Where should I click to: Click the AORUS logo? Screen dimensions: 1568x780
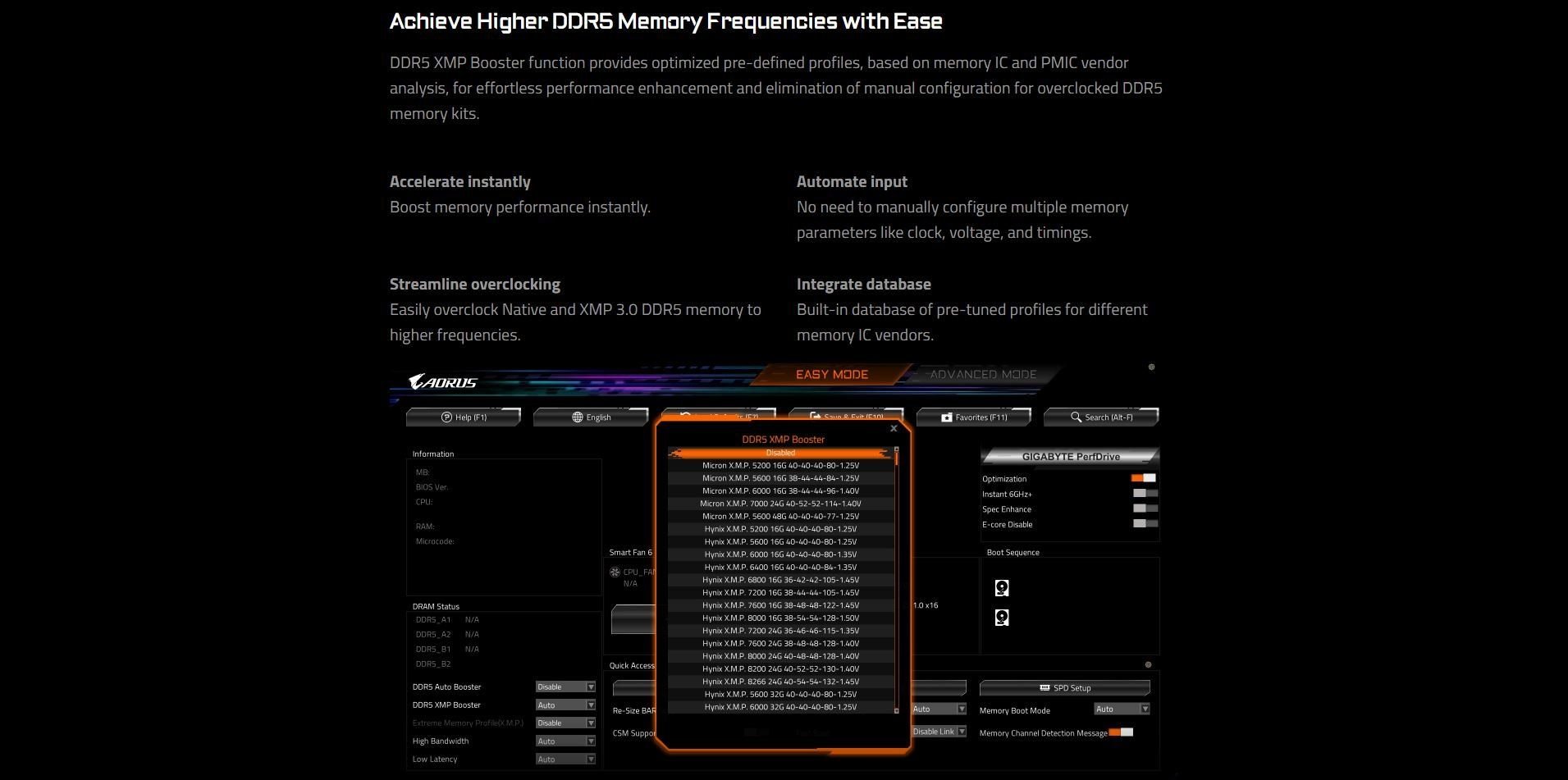(443, 382)
